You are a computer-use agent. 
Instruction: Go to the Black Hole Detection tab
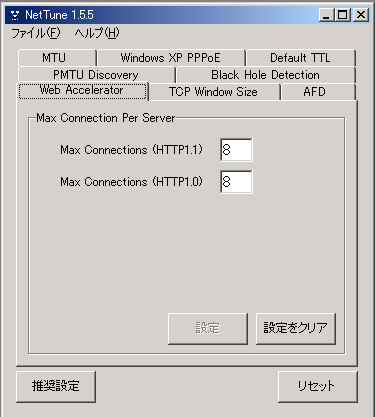pos(266,75)
